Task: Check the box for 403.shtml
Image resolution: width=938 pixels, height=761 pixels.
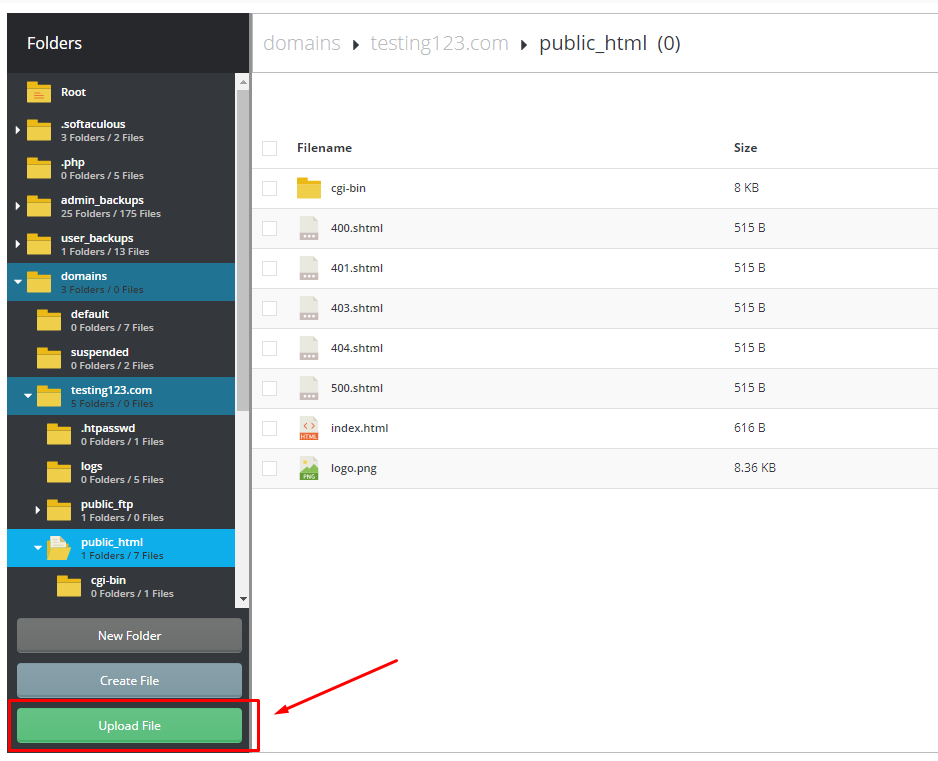Action: pyautogui.click(x=270, y=309)
